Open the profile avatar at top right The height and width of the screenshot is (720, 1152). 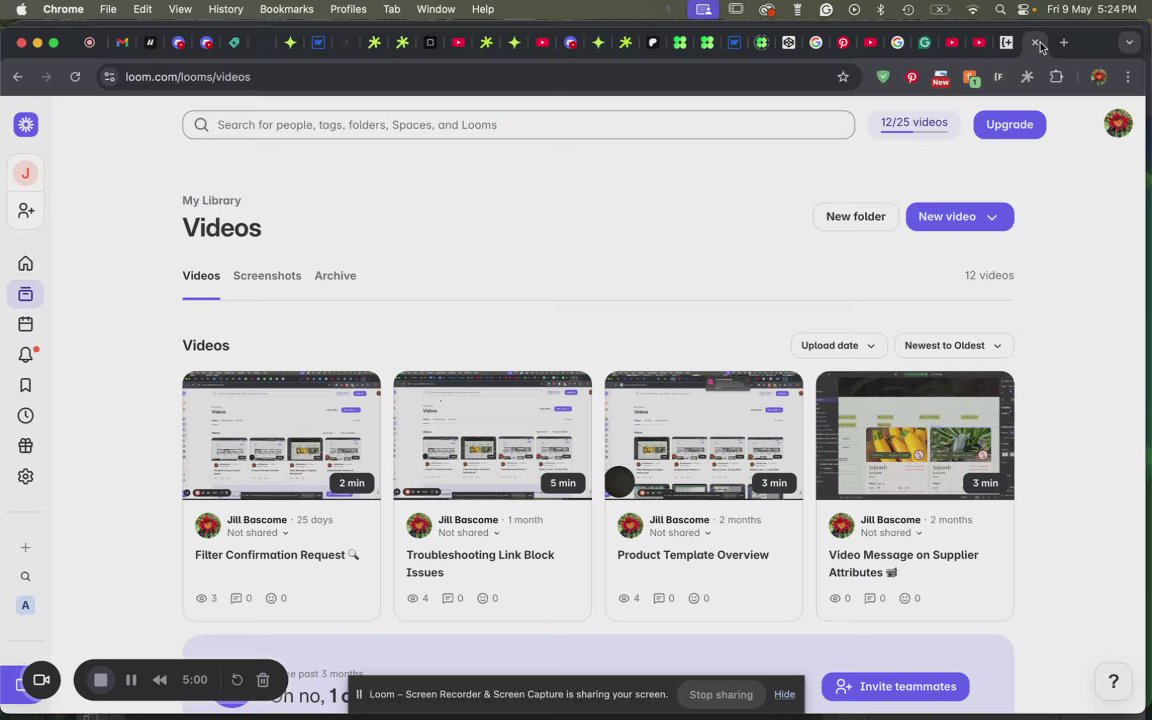click(1118, 123)
